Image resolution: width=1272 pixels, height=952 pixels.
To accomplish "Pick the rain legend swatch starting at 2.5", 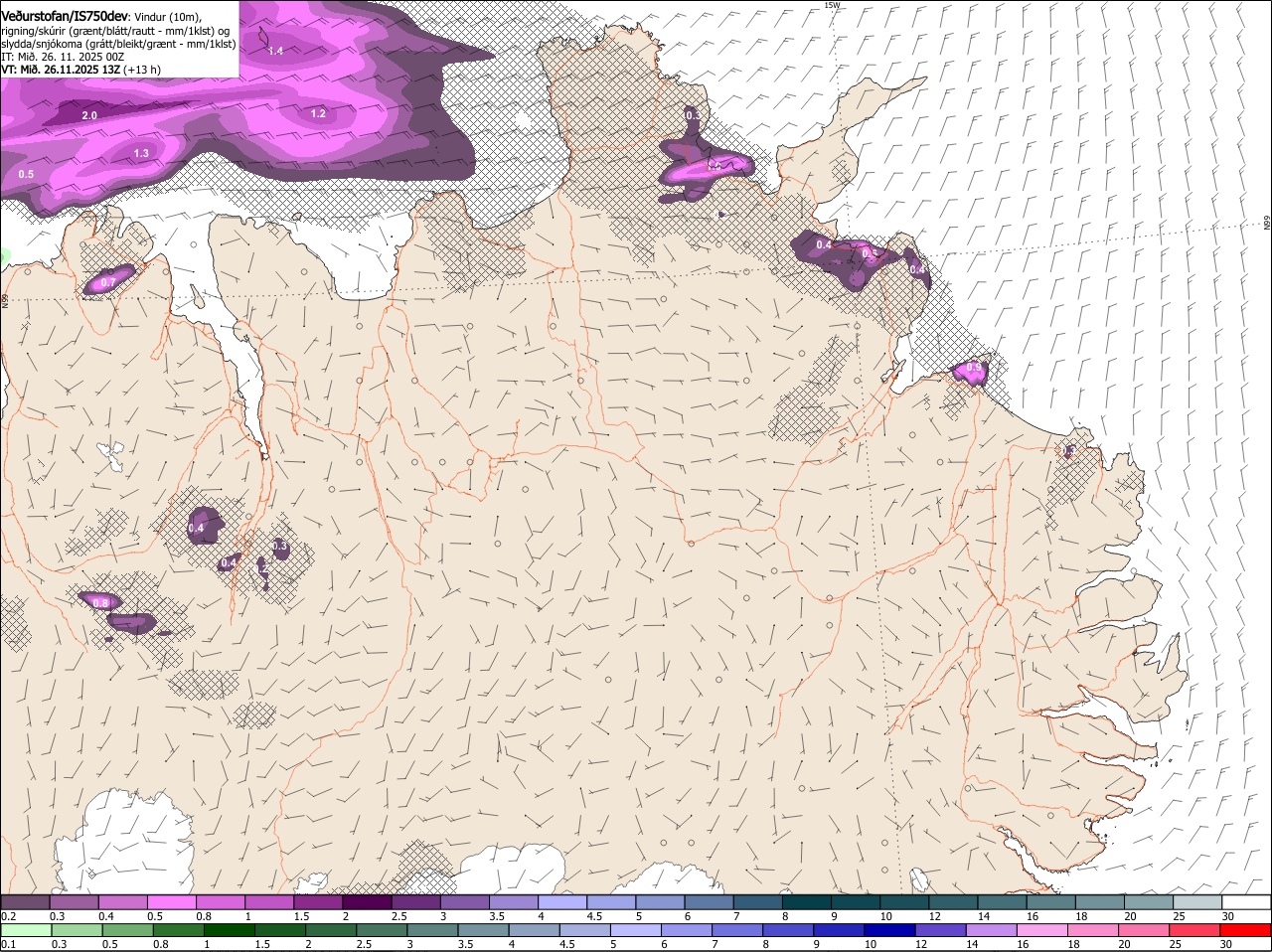I will pos(382,931).
